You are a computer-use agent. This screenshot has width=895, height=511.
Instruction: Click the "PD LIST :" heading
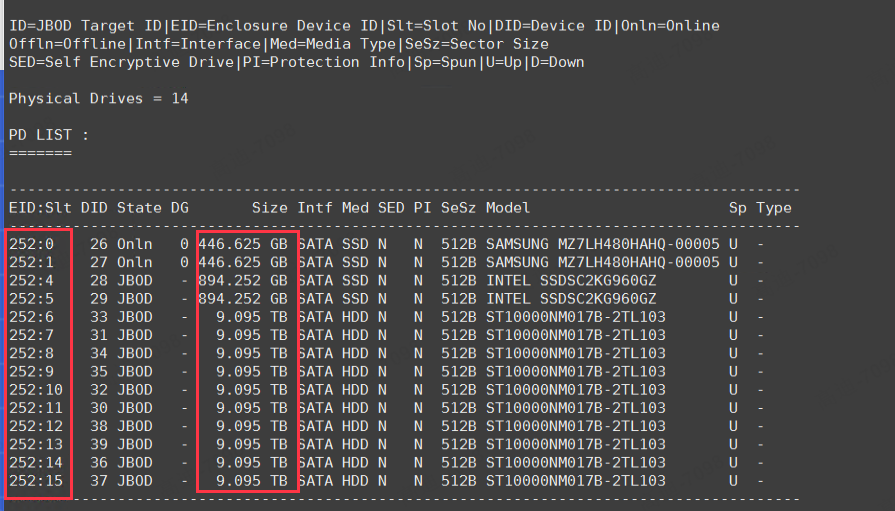pyautogui.click(x=49, y=134)
